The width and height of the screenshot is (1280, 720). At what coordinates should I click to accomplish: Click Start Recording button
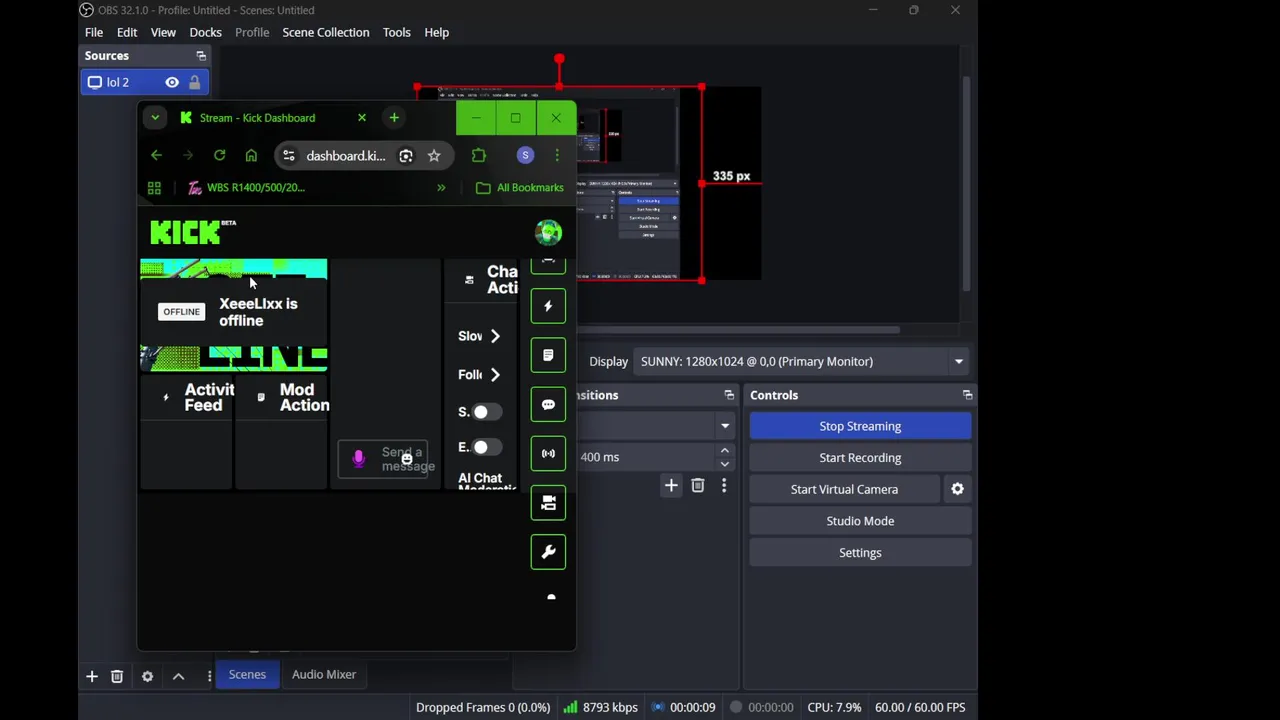860,458
